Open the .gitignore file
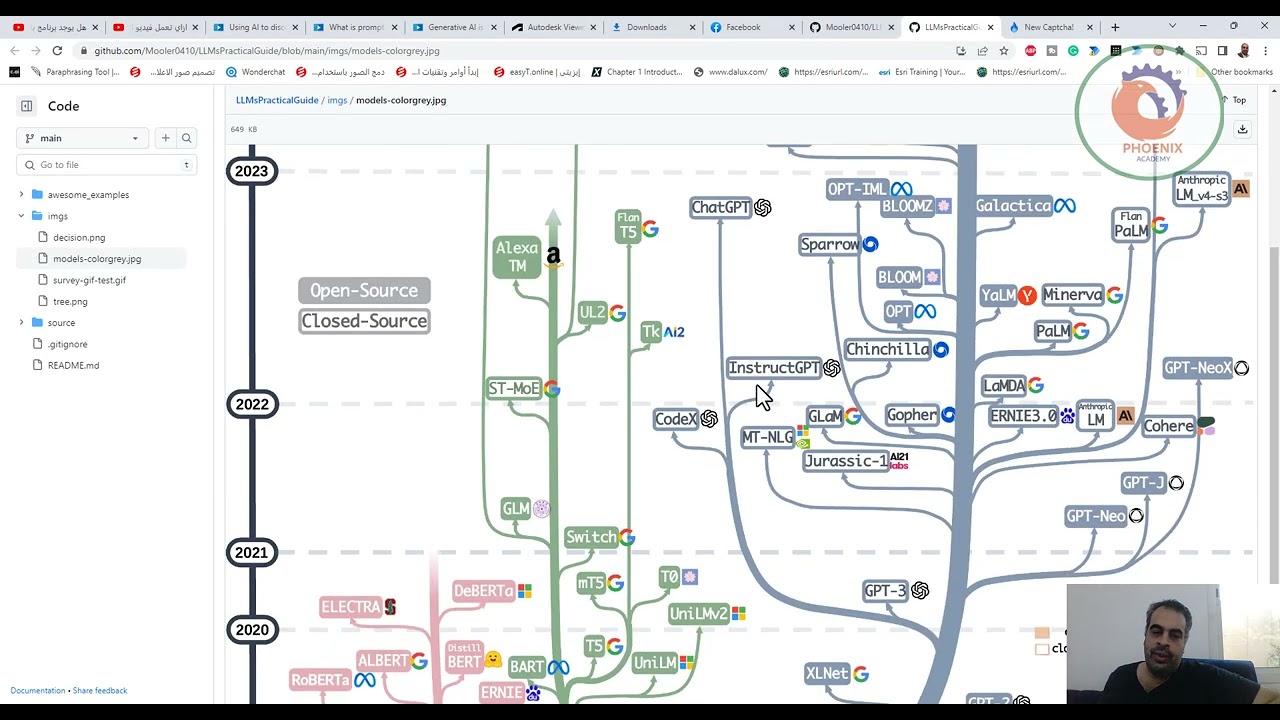Image resolution: width=1280 pixels, height=720 pixels. pos(67,344)
